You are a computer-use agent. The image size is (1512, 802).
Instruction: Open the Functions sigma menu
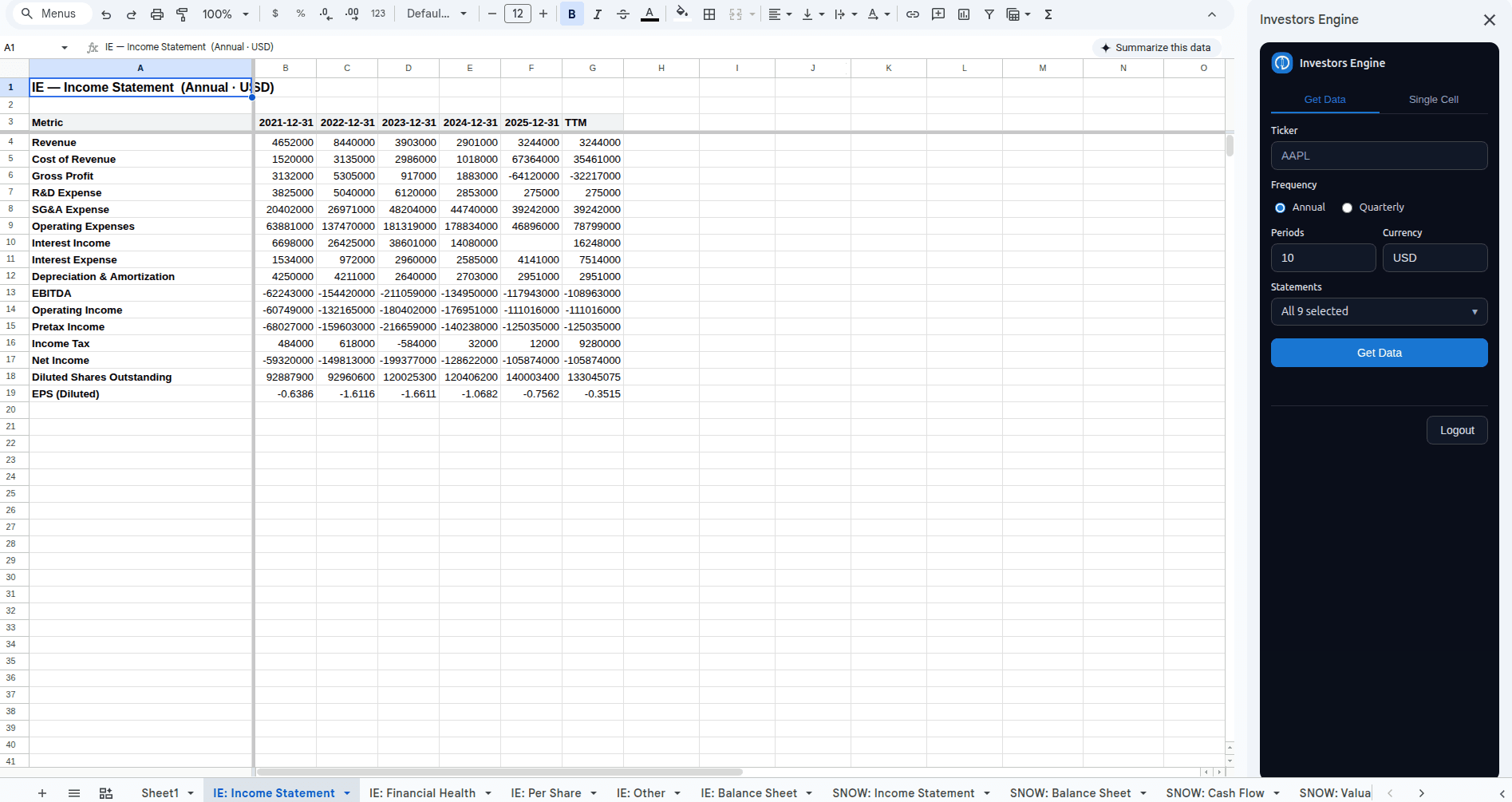[x=1048, y=14]
